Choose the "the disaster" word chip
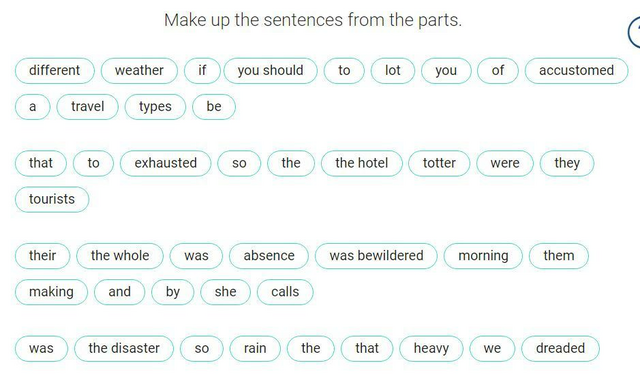 (124, 349)
